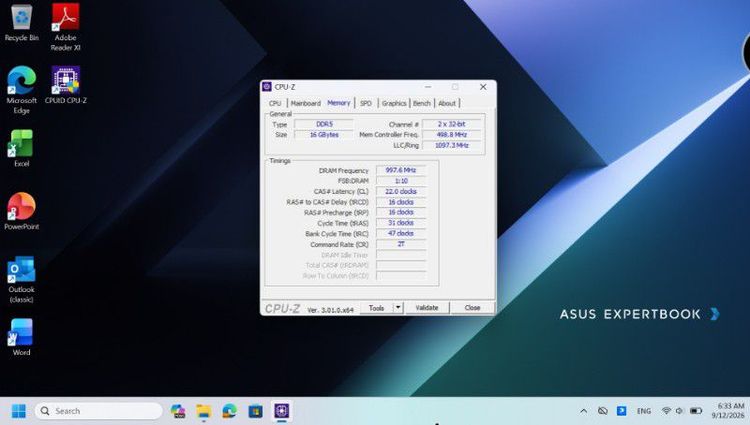The width and height of the screenshot is (750, 425).
Task: Select the Memory tab
Action: (339, 103)
